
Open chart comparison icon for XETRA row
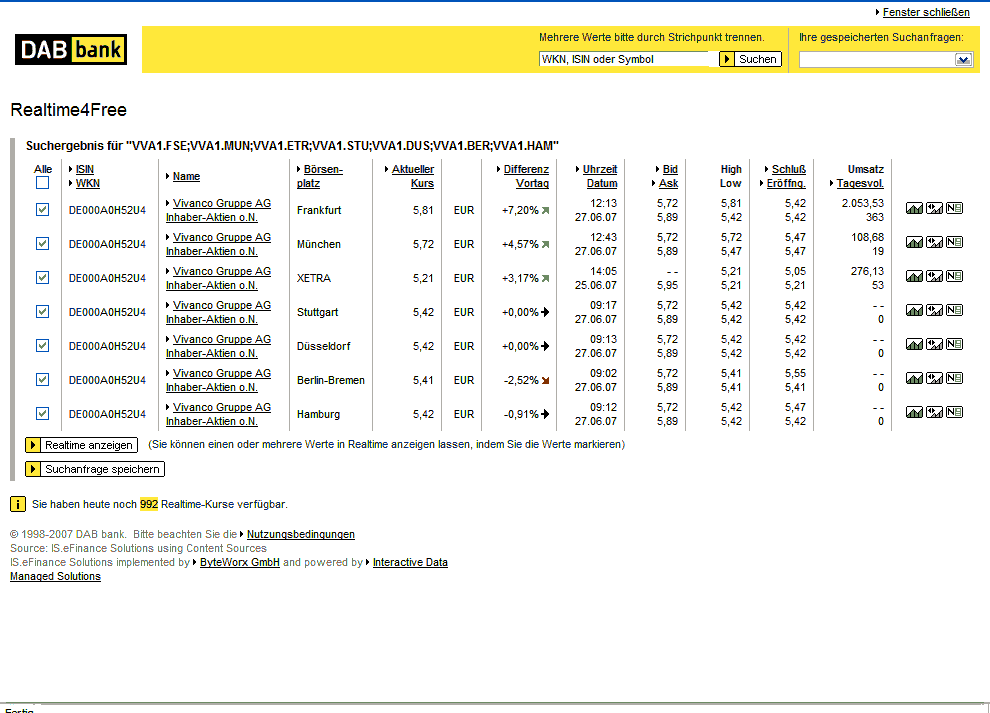934,277
